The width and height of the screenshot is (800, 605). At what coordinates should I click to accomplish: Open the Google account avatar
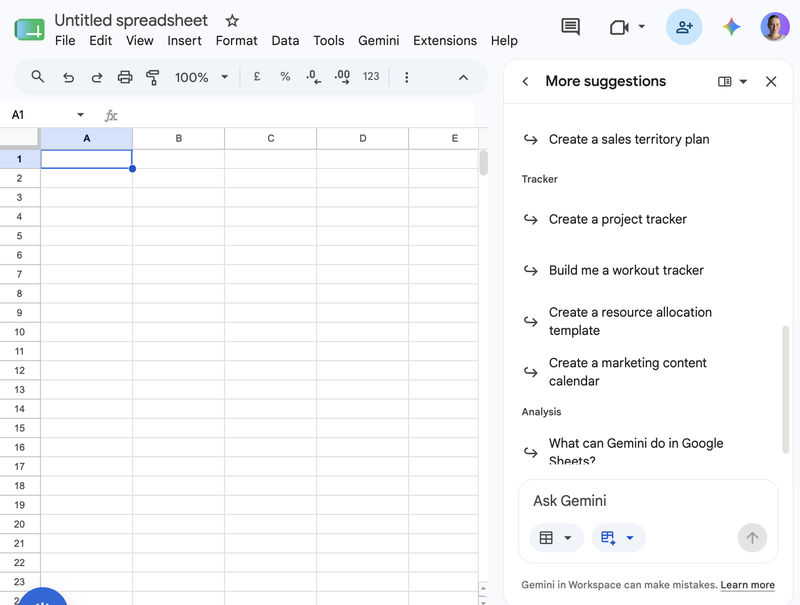click(774, 27)
